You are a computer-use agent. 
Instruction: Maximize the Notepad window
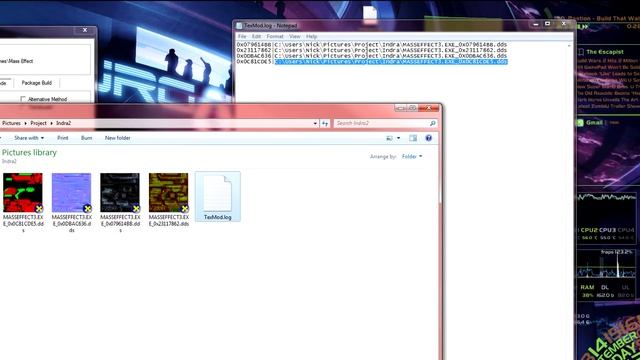click(548, 24)
